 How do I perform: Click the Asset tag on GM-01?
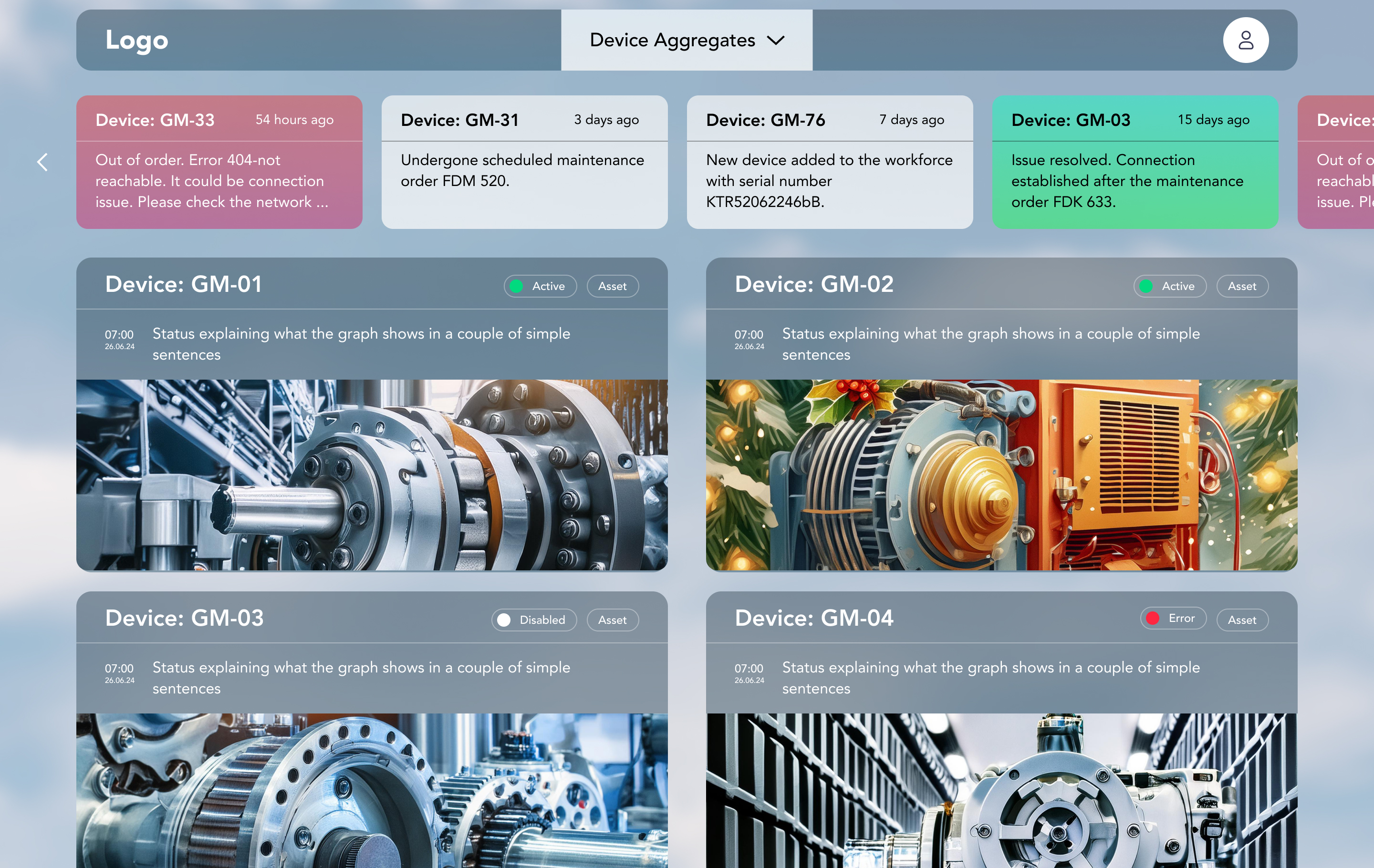(x=612, y=286)
